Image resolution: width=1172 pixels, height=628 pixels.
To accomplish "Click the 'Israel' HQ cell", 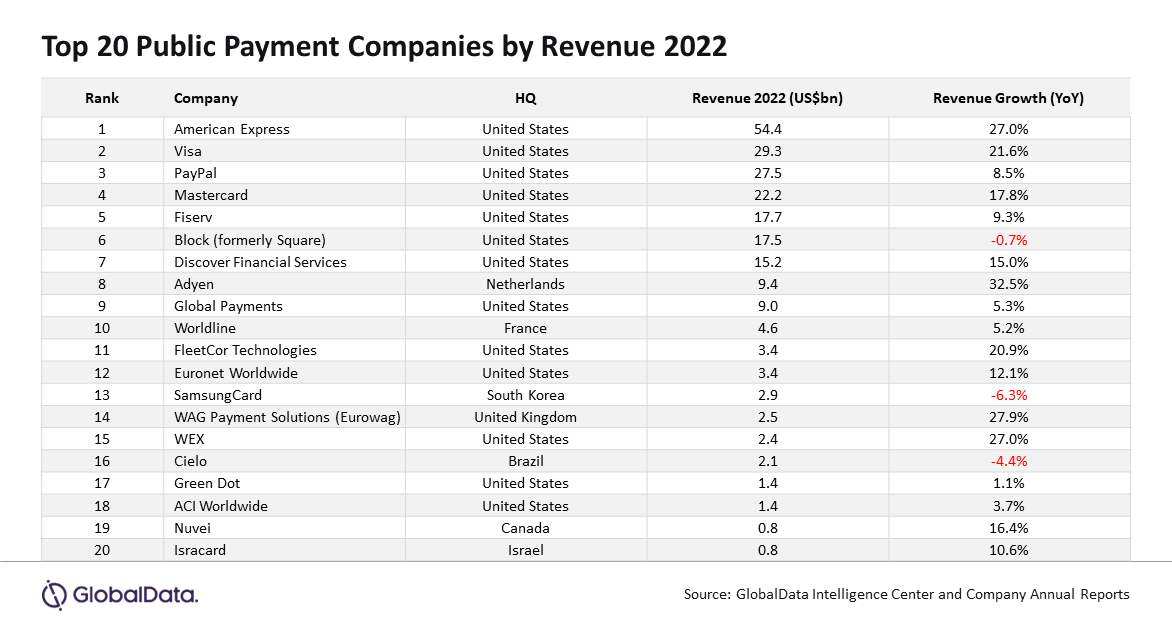I will [x=525, y=550].
